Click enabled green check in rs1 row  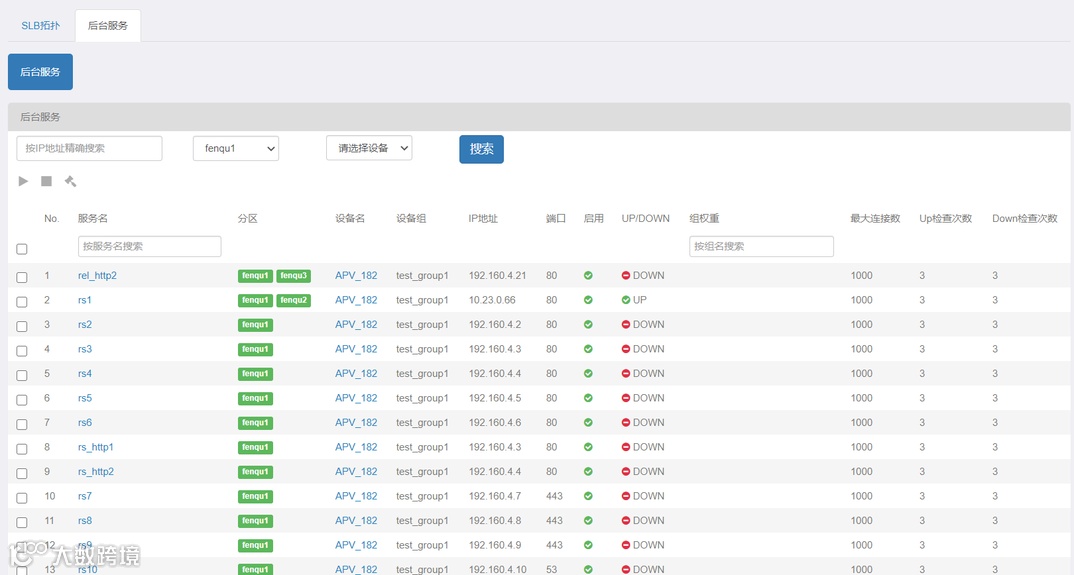pyautogui.click(x=588, y=300)
